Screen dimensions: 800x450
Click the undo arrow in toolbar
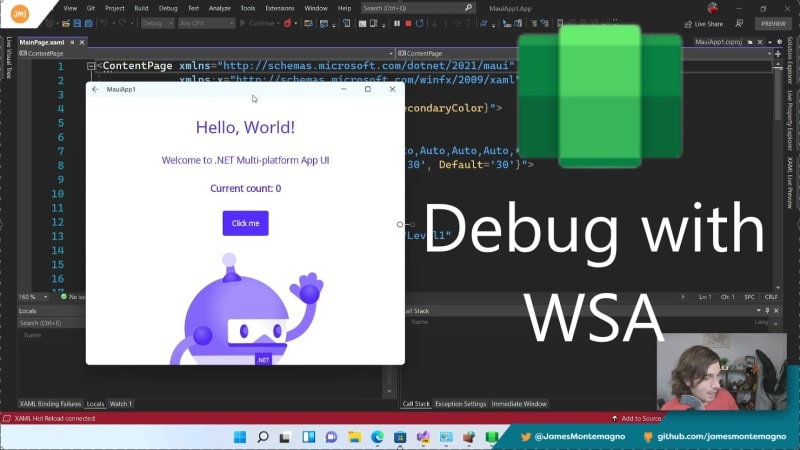[x=103, y=23]
